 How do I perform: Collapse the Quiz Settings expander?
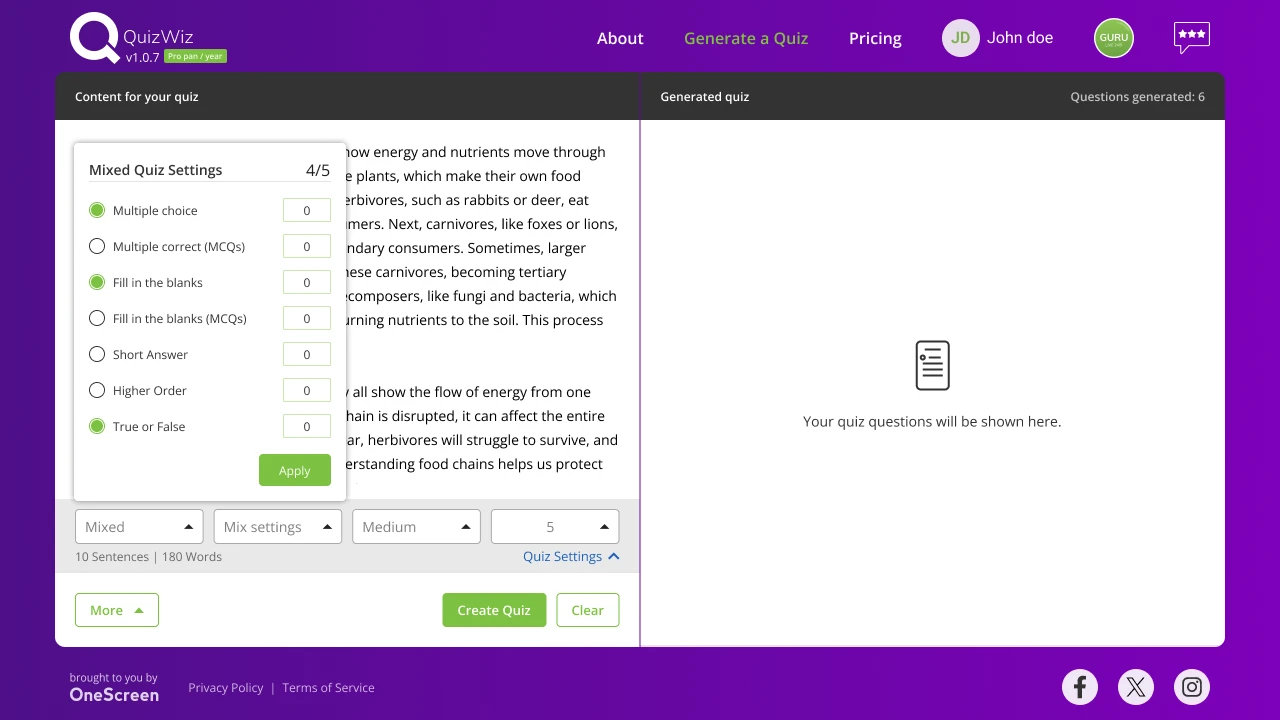click(571, 556)
